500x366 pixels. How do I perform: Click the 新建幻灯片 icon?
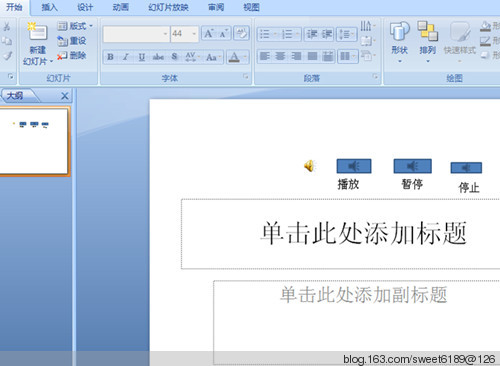(38, 33)
